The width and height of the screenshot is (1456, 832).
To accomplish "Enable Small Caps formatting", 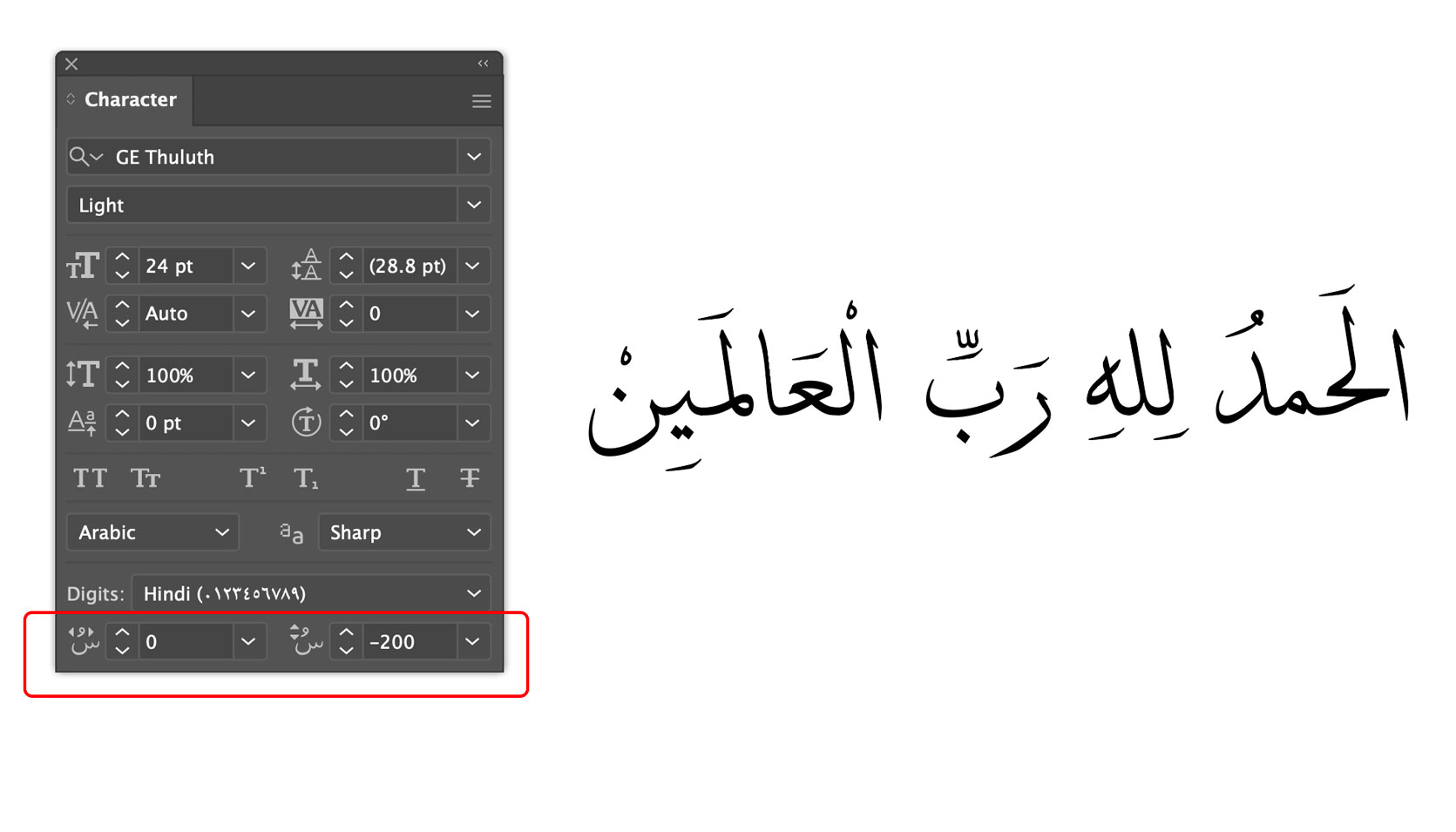I will tap(145, 477).
